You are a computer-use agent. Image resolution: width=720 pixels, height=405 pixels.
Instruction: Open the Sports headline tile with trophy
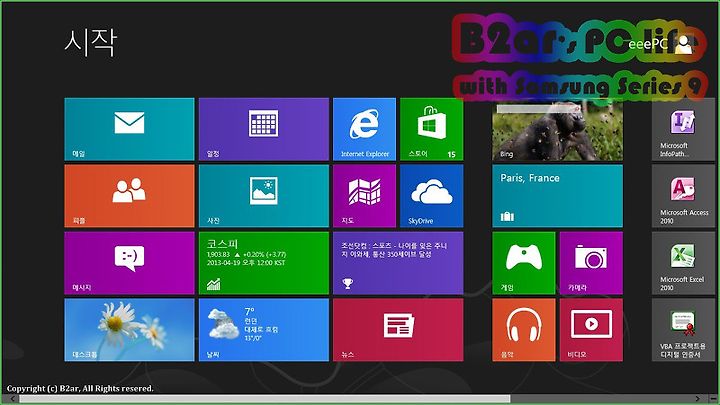[398, 263]
